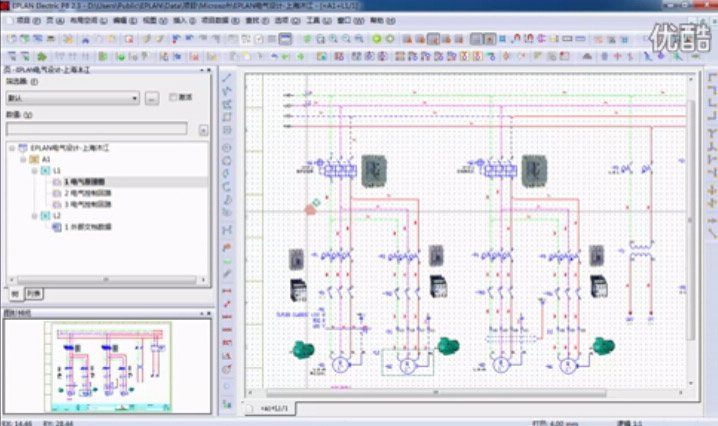
Task: Collapse the A1 tree node
Action: (x=23, y=159)
